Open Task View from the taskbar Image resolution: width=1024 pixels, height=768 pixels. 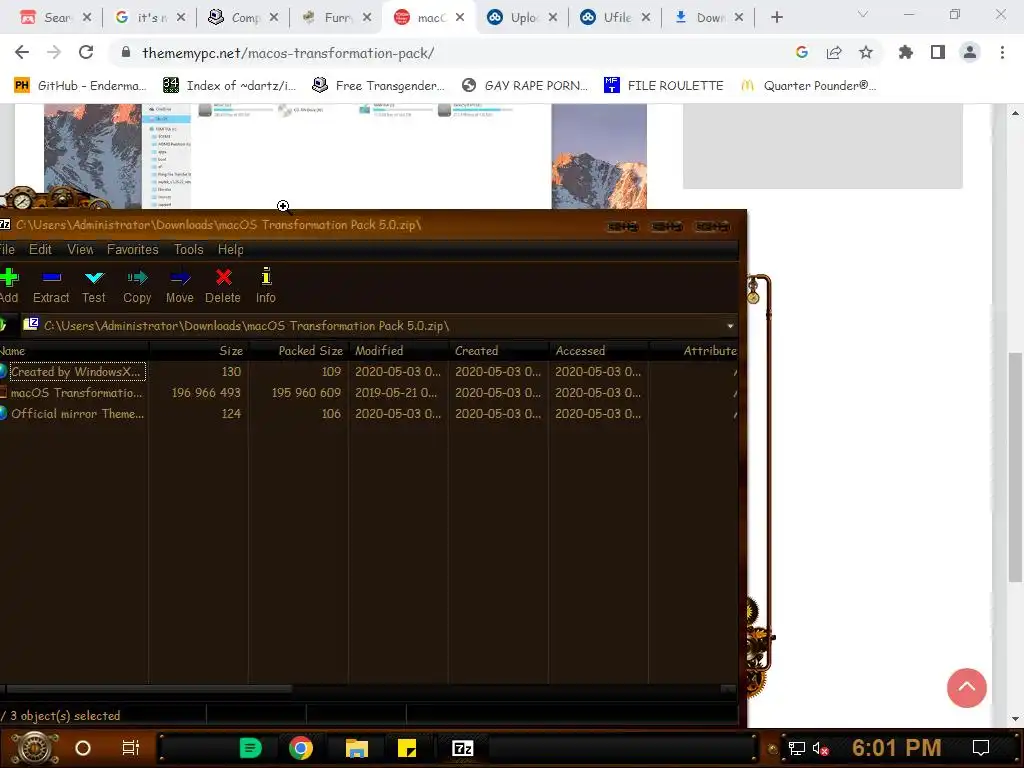pos(131,748)
